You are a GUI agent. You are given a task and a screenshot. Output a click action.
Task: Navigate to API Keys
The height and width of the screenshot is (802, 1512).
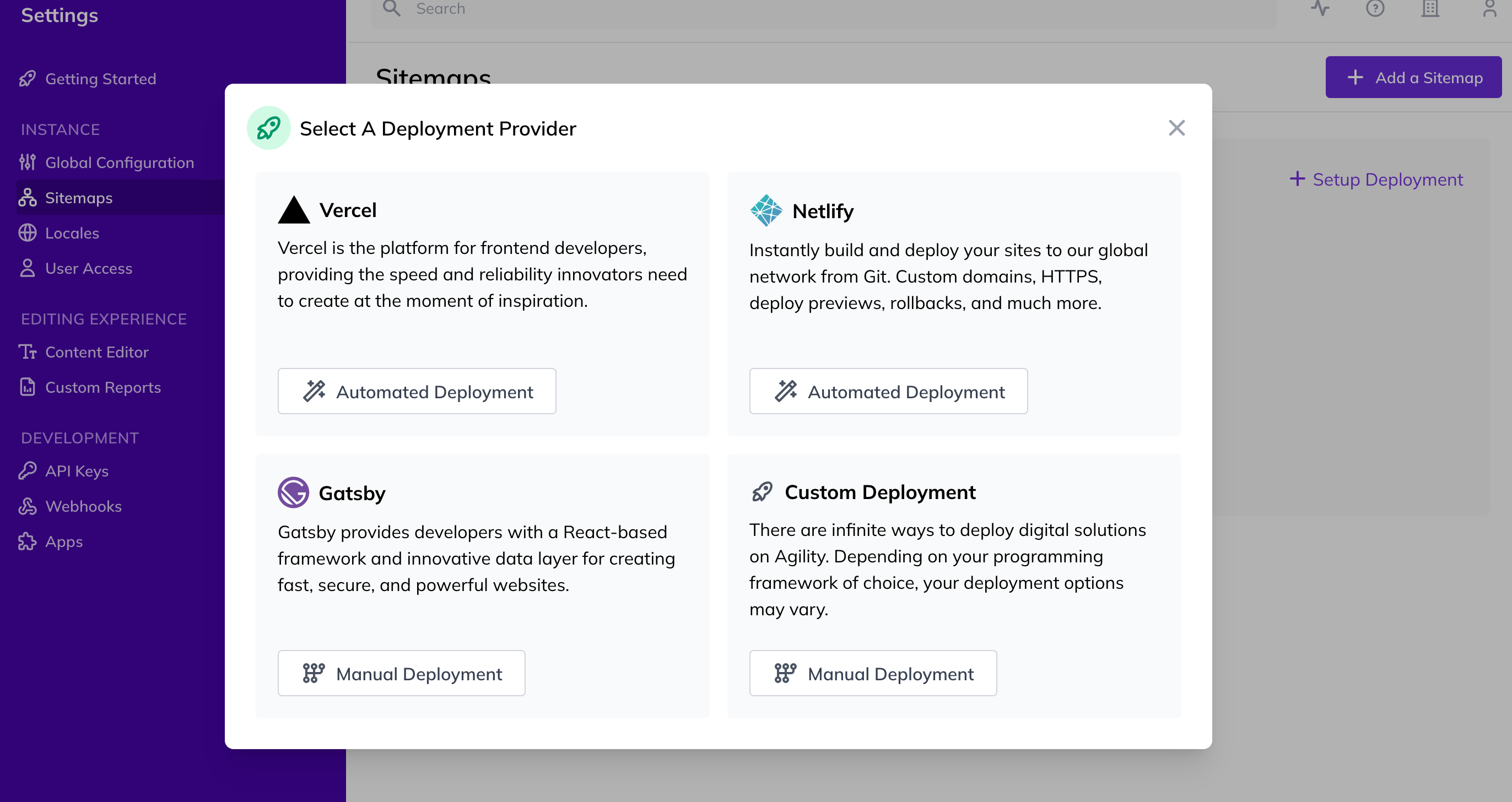click(76, 471)
